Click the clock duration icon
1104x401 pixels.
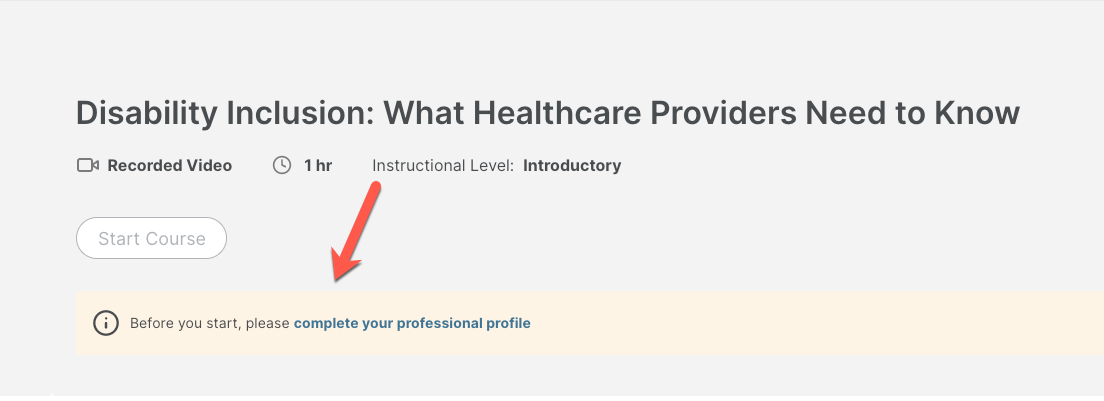[282, 165]
